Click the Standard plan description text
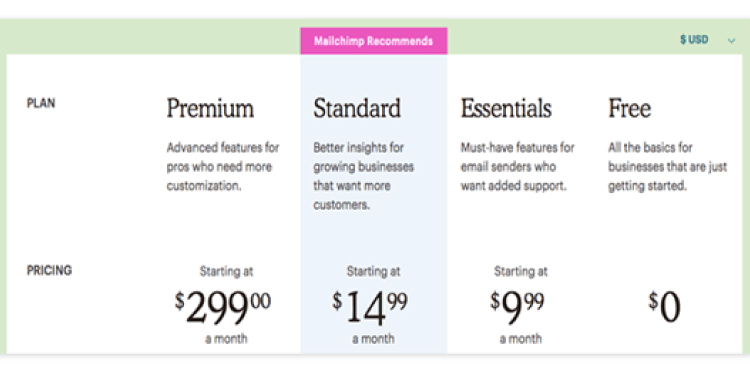750x375 pixels. pos(364,176)
